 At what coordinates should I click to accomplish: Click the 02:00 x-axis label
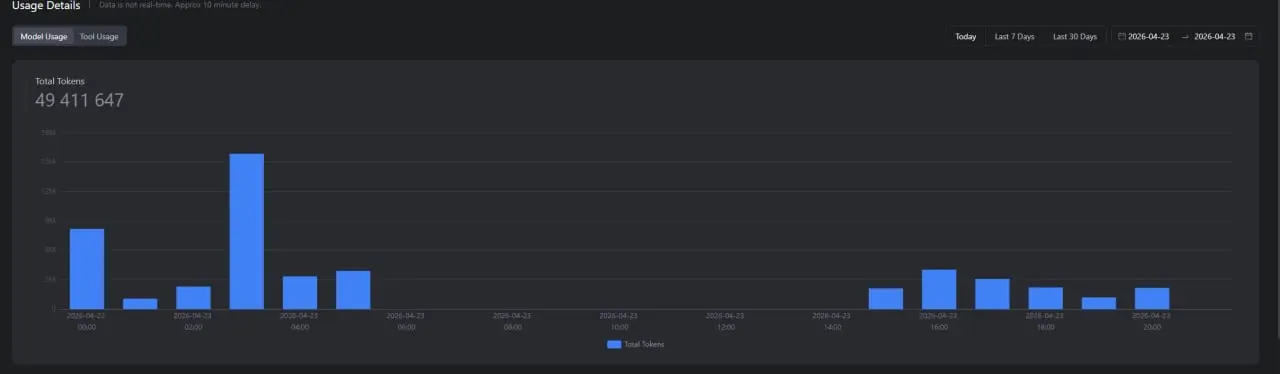tap(194, 321)
